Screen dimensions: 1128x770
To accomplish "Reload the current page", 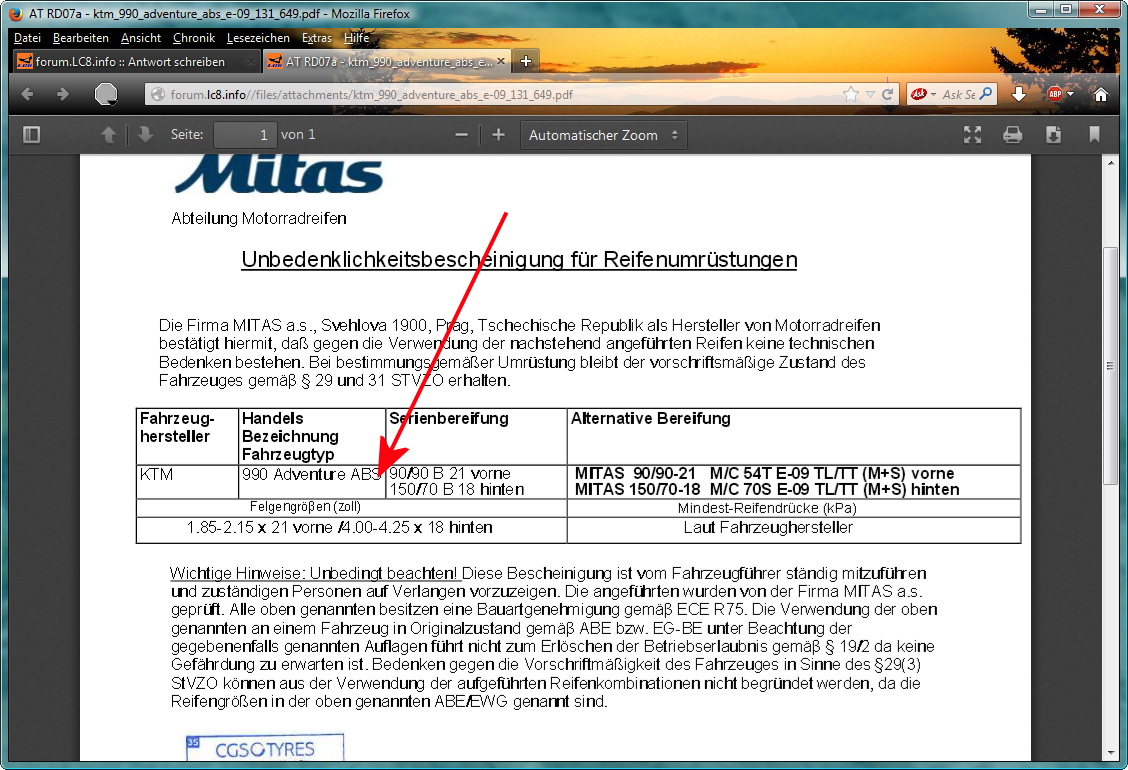I will click(x=888, y=94).
